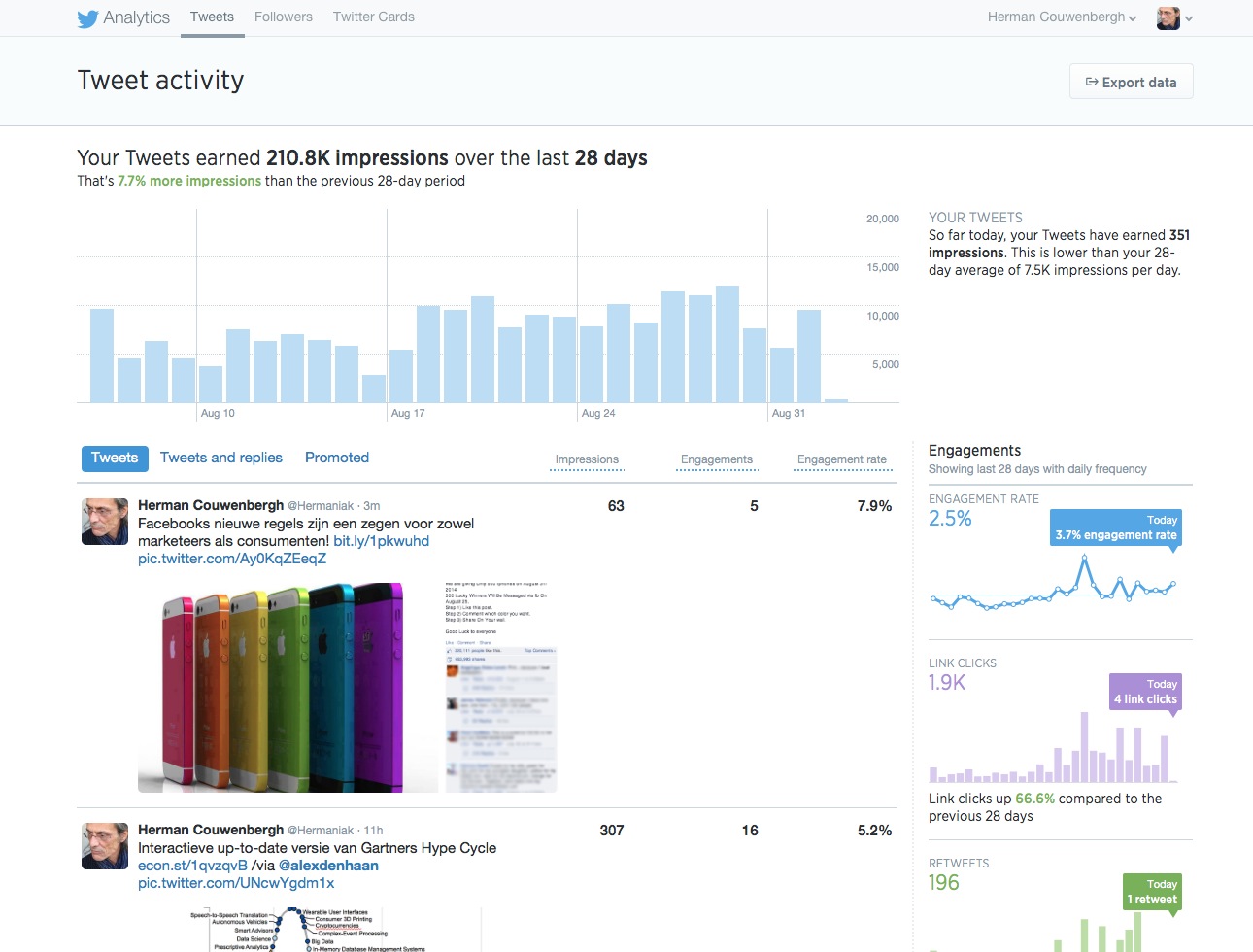This screenshot has width=1253, height=952.
Task: Click the 196 retweets value
Action: click(944, 883)
